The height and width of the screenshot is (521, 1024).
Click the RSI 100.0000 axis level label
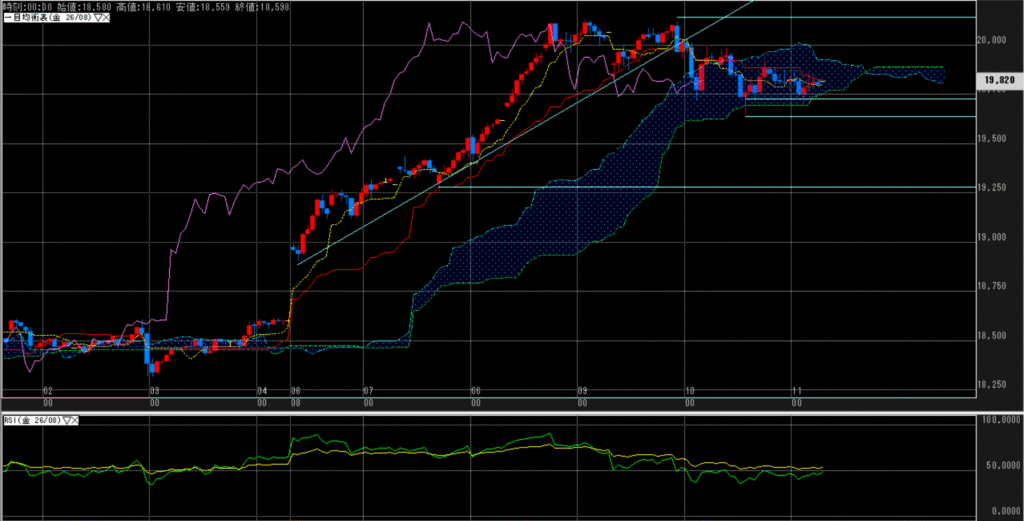1000,422
